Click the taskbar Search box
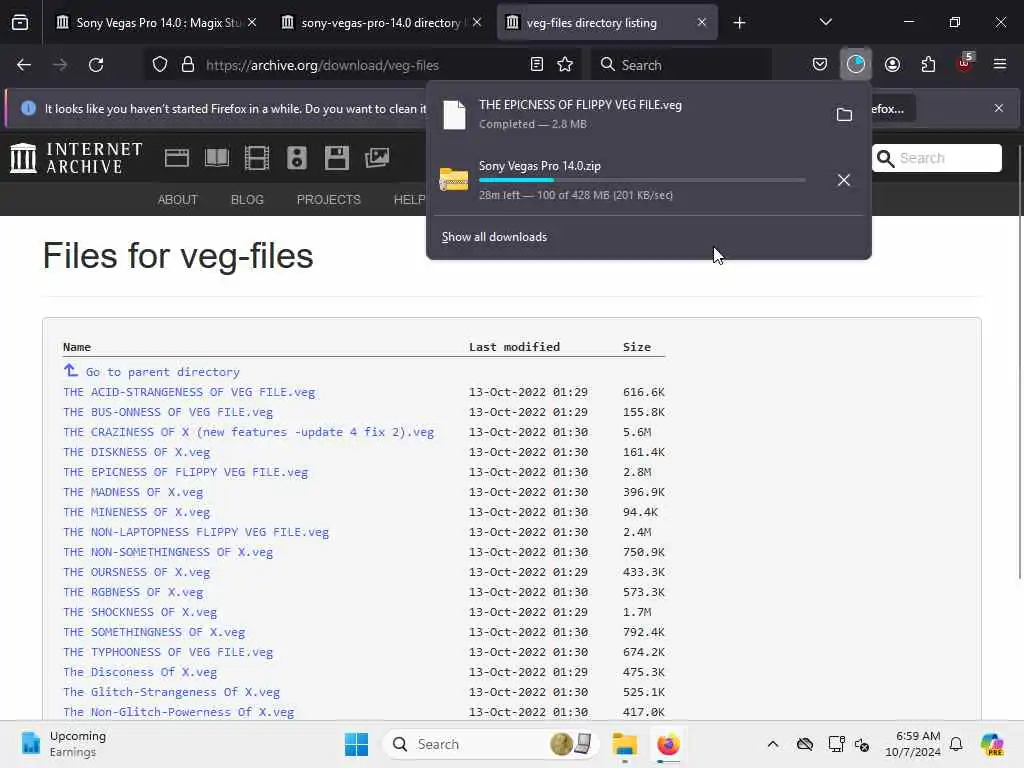The height and width of the screenshot is (768, 1024). pyautogui.click(x=490, y=744)
